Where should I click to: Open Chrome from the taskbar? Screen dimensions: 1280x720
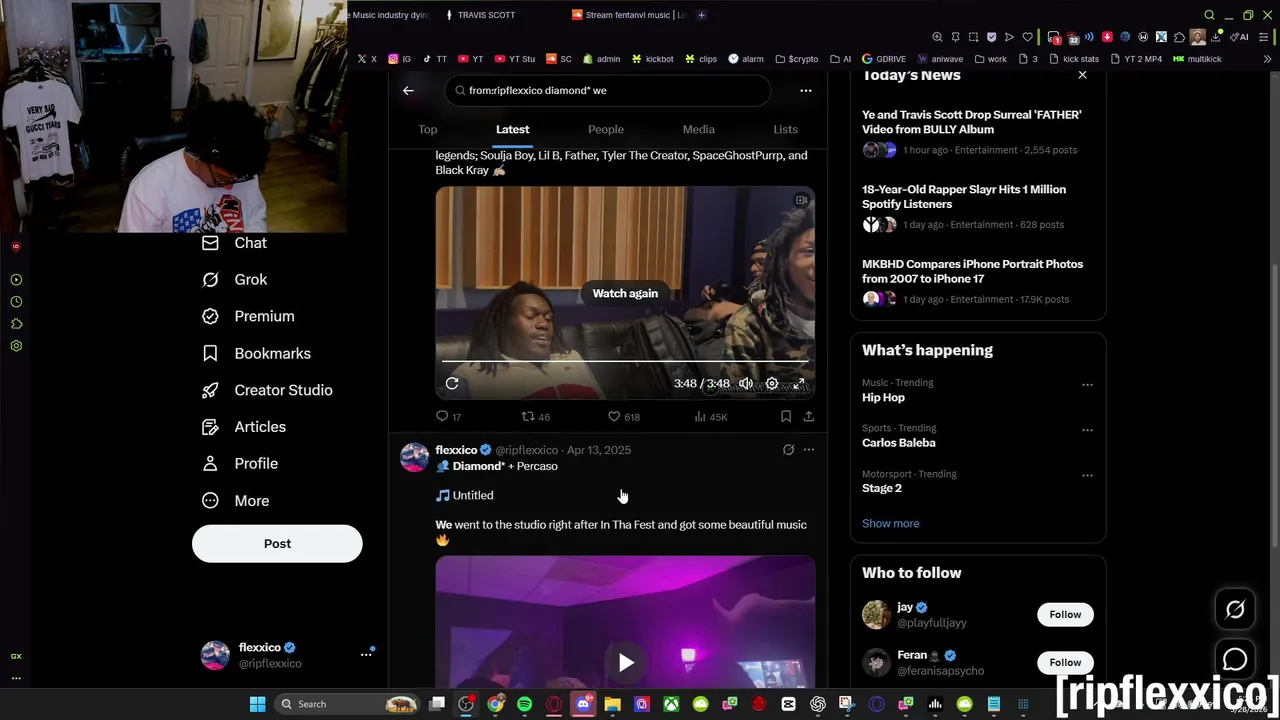[495, 704]
